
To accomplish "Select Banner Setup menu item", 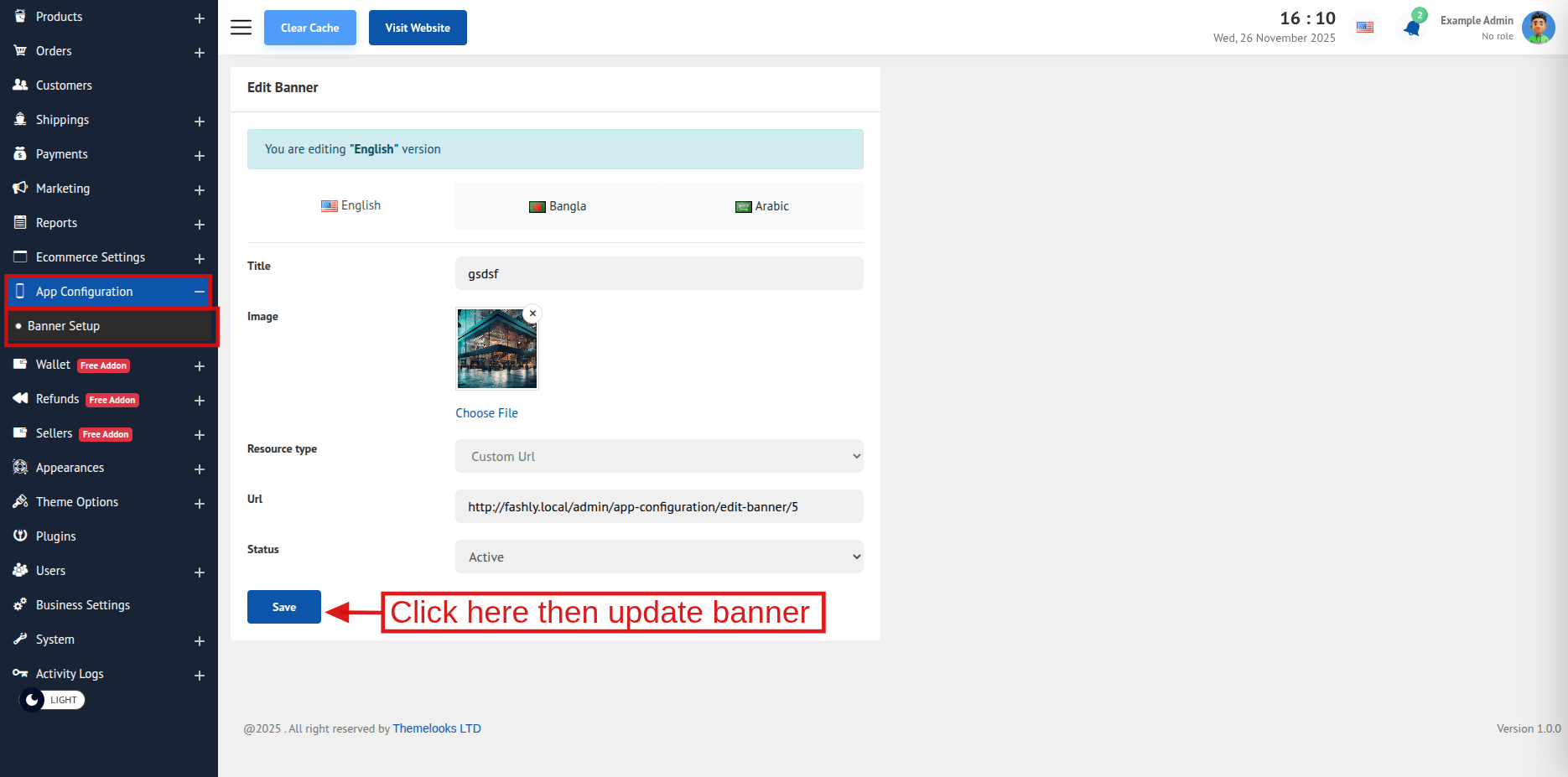I will pyautogui.click(x=64, y=326).
